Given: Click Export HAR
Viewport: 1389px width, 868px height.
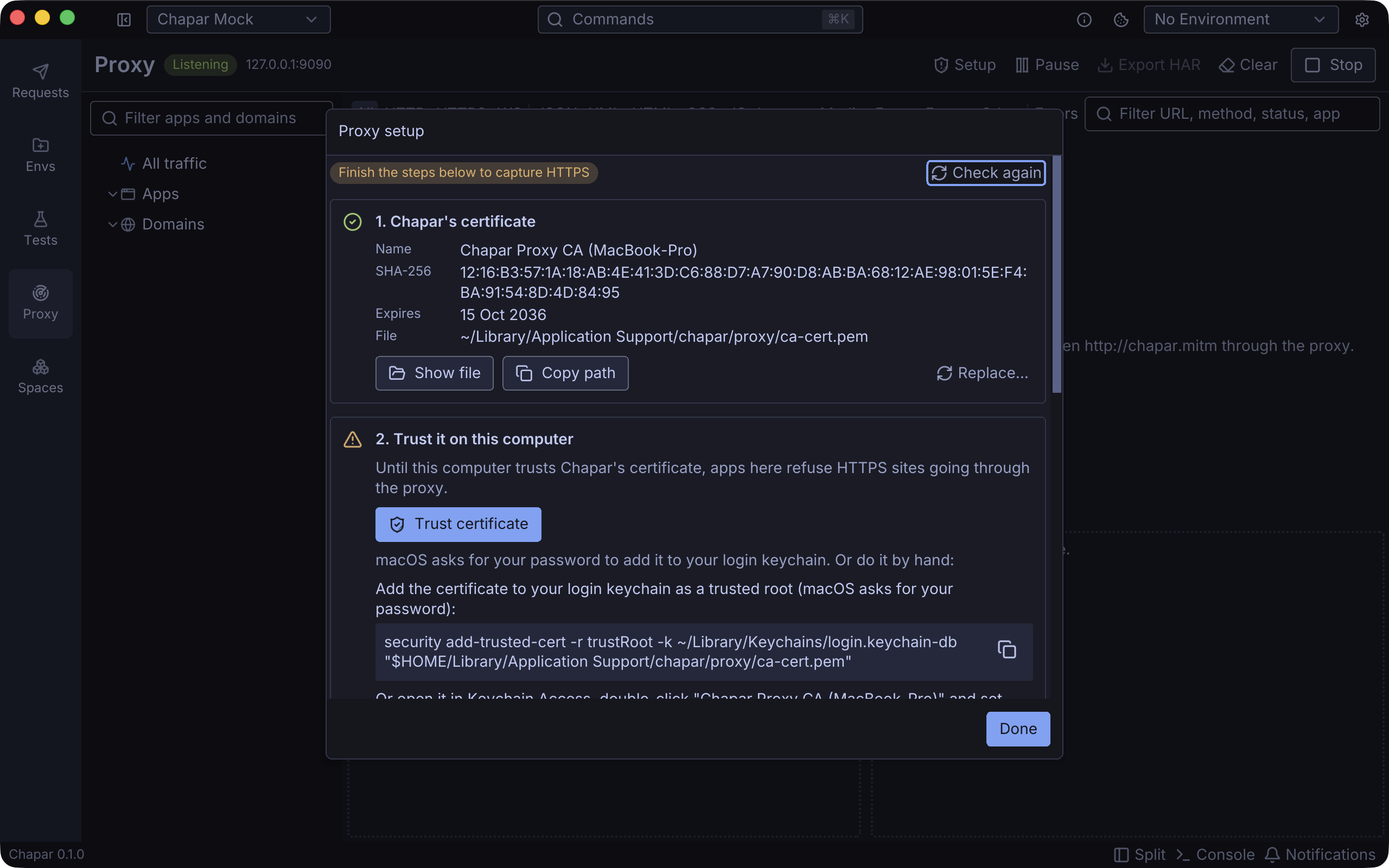Looking at the screenshot, I should coord(1149,65).
